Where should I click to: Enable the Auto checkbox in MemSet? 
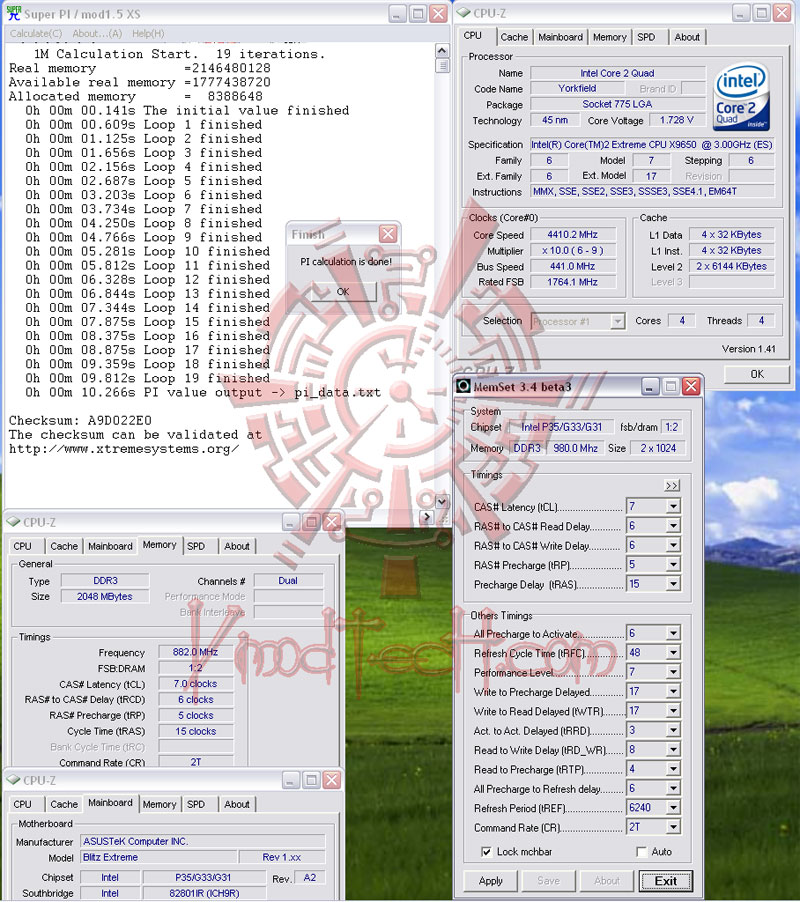click(642, 852)
